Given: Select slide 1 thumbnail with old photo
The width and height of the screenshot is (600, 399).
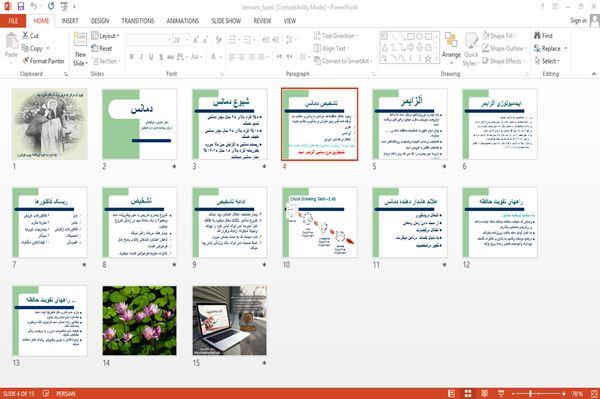Looking at the screenshot, I should pos(49,124).
